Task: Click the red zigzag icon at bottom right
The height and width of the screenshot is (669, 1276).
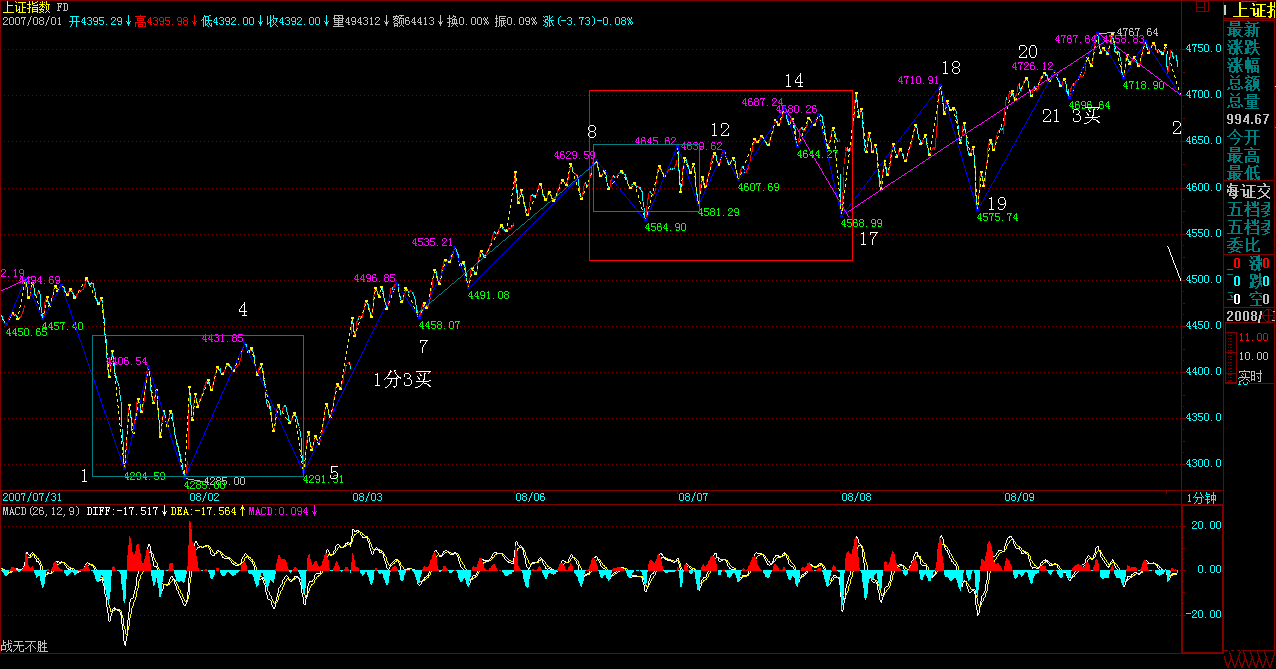Action: pos(1248,661)
